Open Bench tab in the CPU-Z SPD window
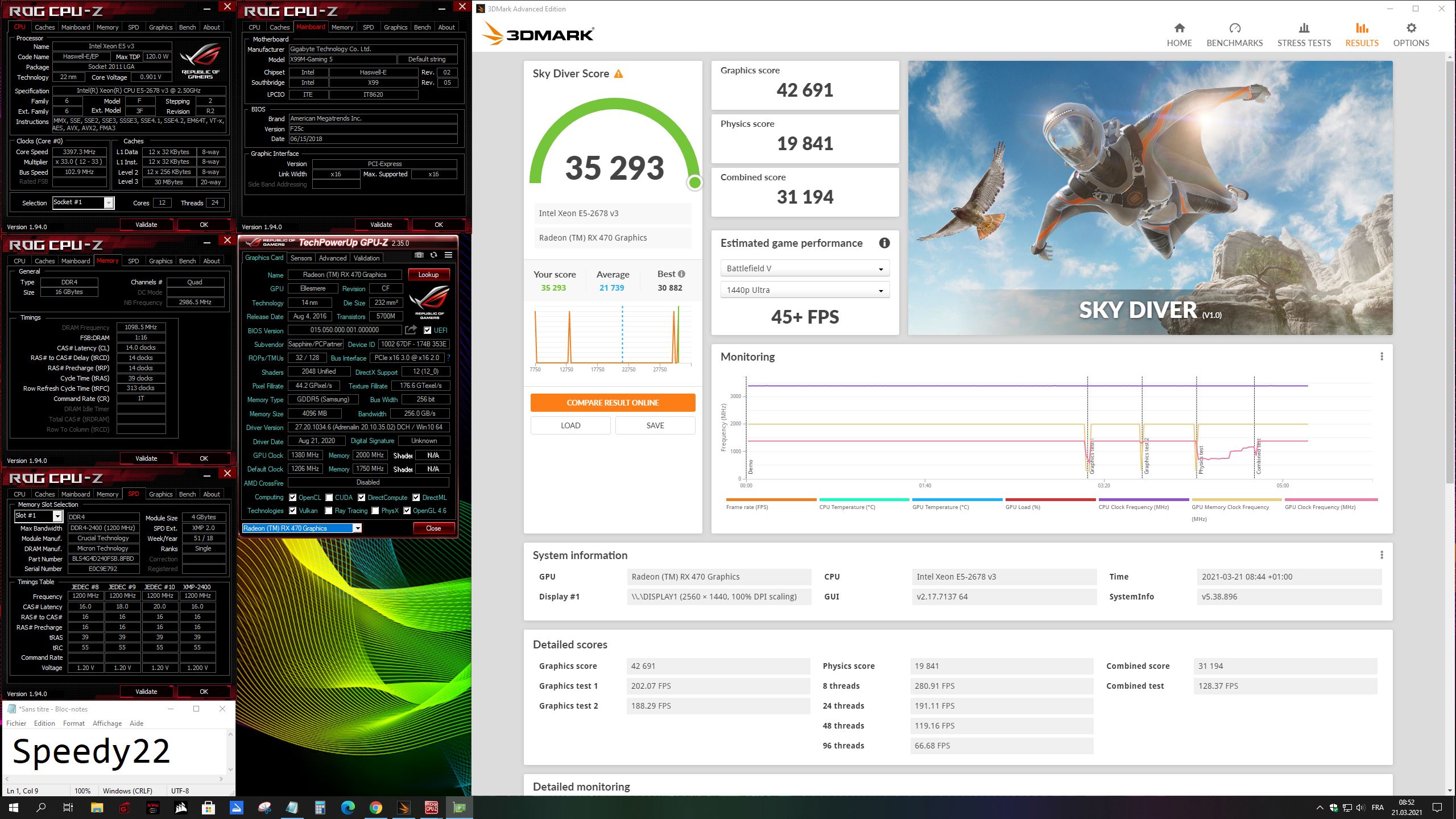Screen dimensions: 1456x819 point(187,494)
